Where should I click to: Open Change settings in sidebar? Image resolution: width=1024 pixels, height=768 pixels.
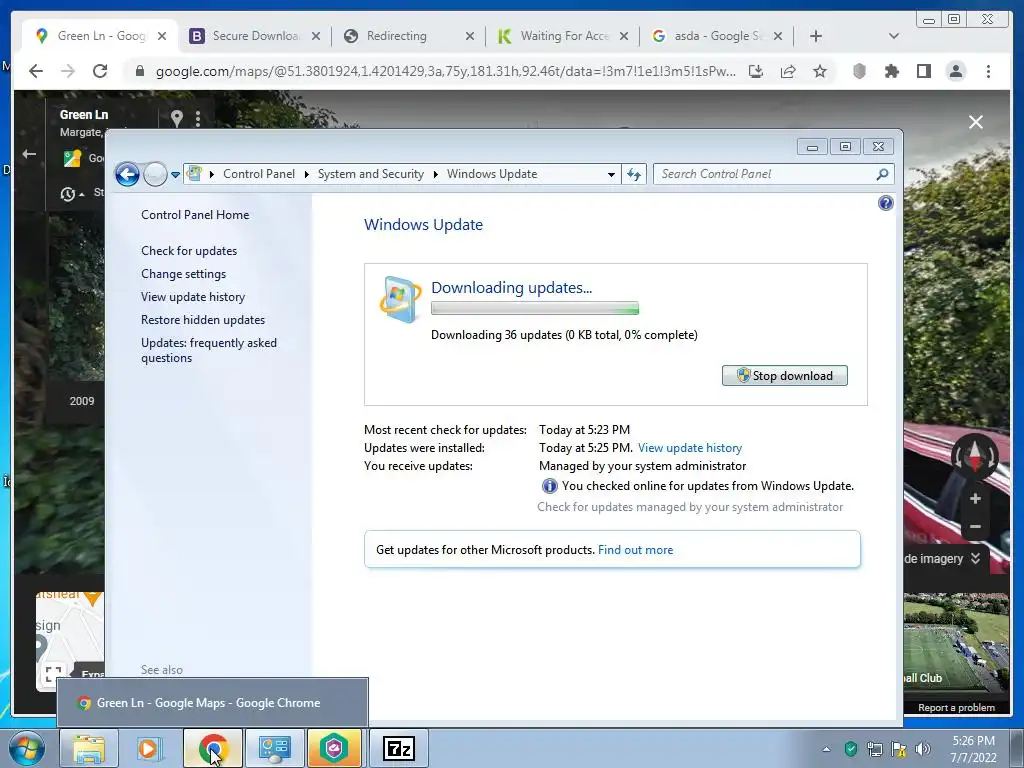coord(184,274)
